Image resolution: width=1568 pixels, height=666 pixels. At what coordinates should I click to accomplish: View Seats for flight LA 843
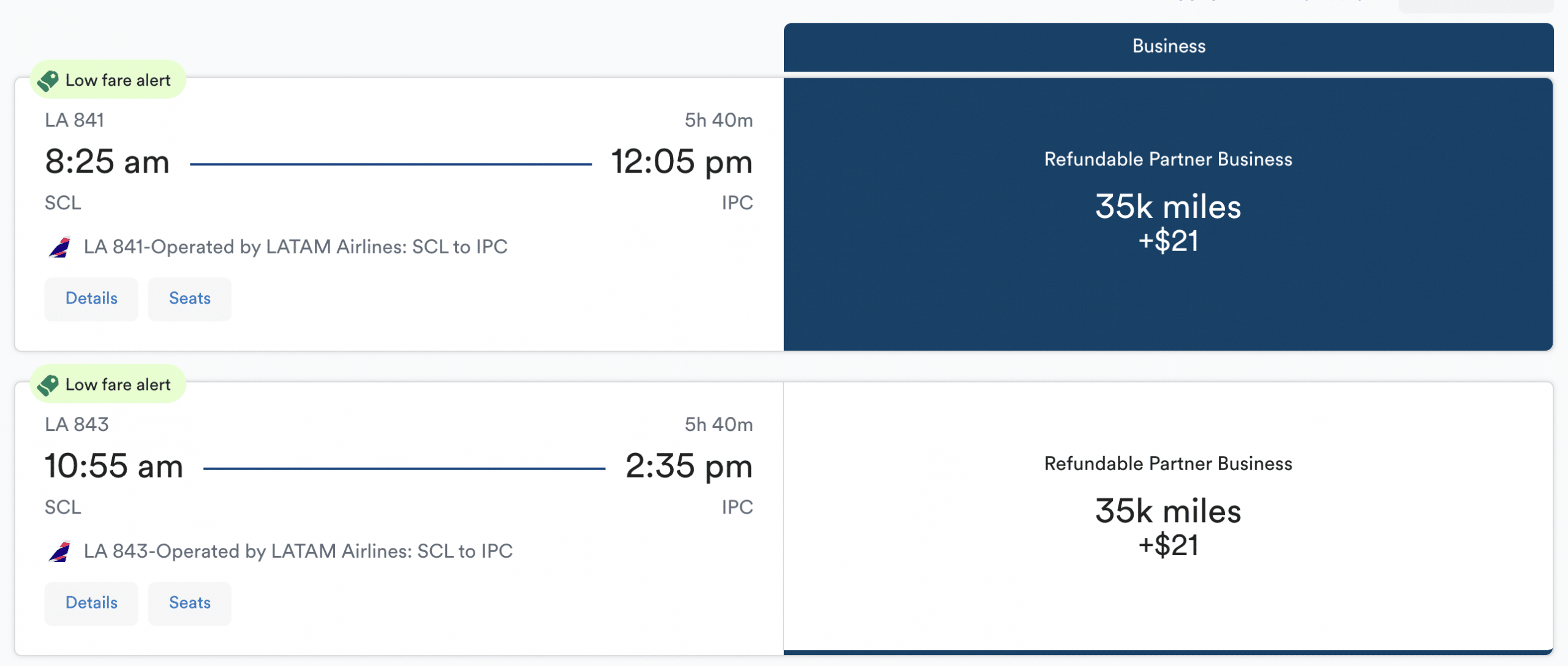pos(189,603)
